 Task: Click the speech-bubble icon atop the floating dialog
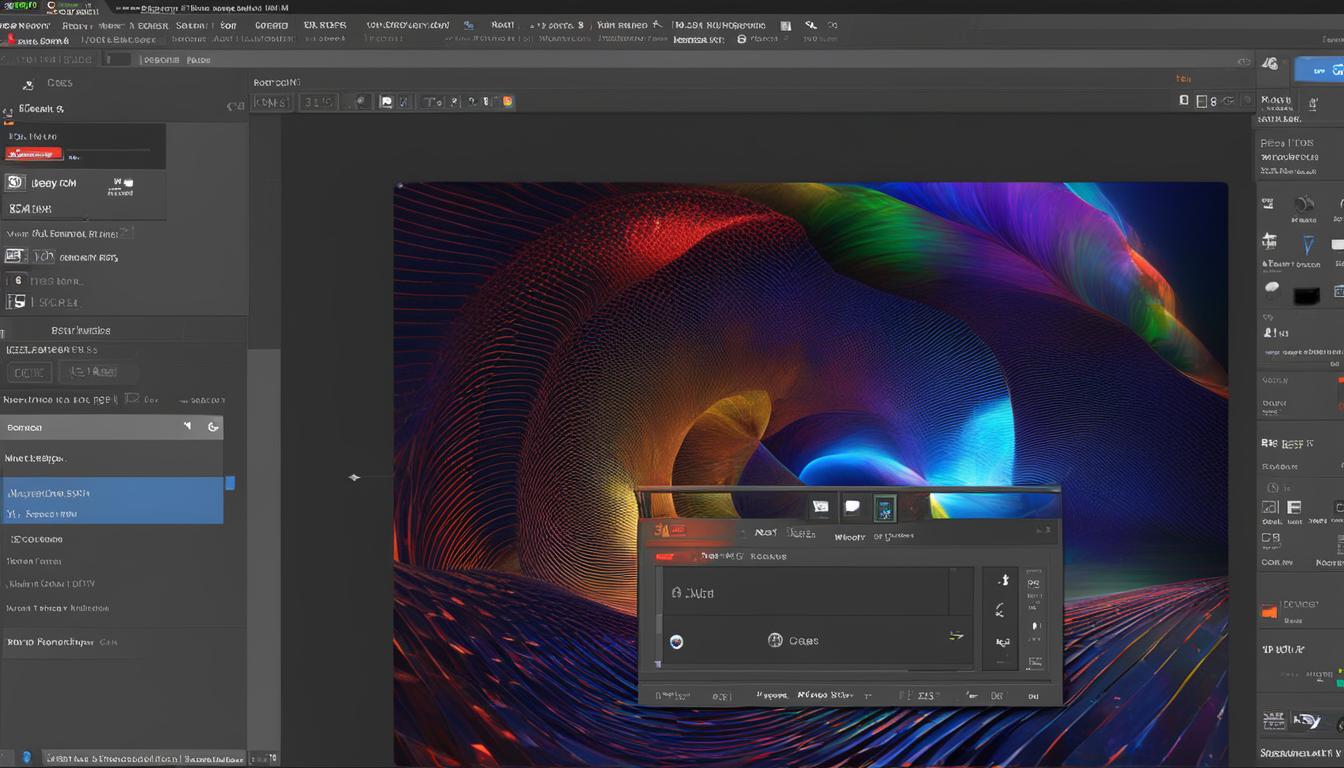pyautogui.click(x=852, y=506)
